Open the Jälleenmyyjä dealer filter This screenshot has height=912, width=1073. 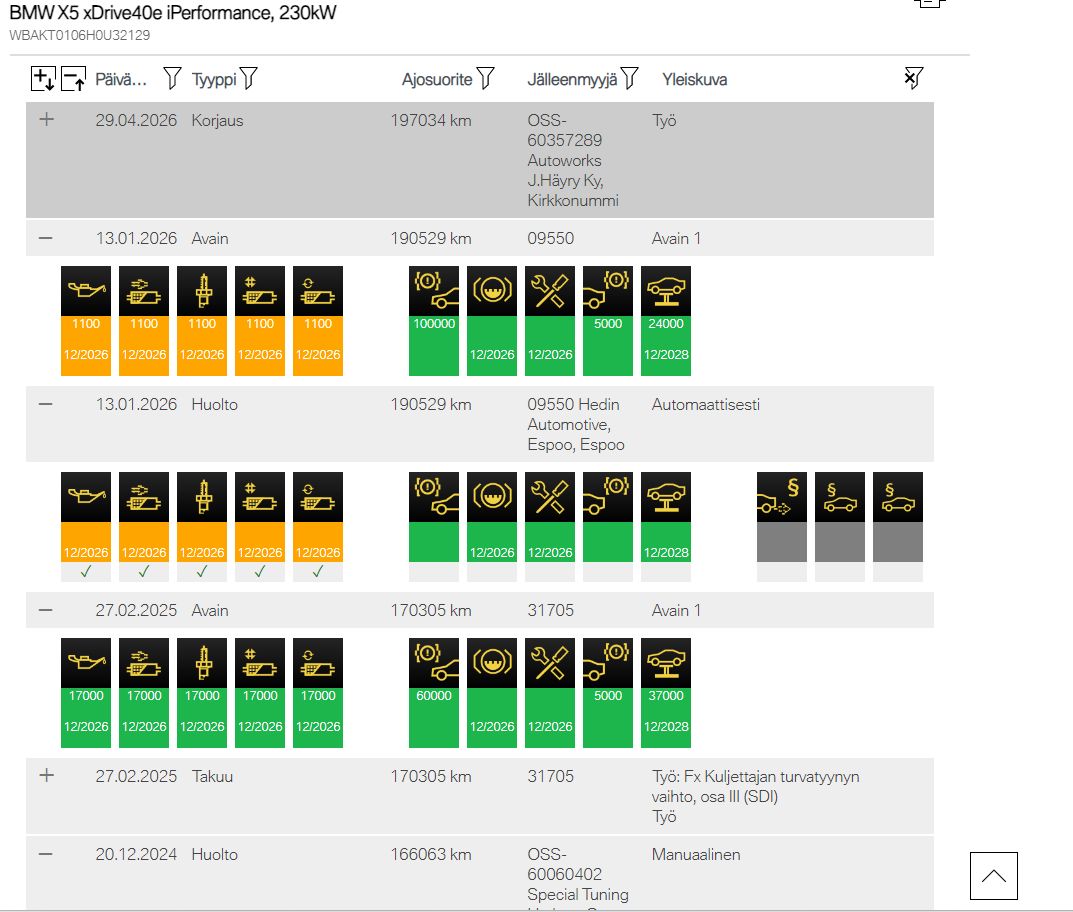point(630,79)
